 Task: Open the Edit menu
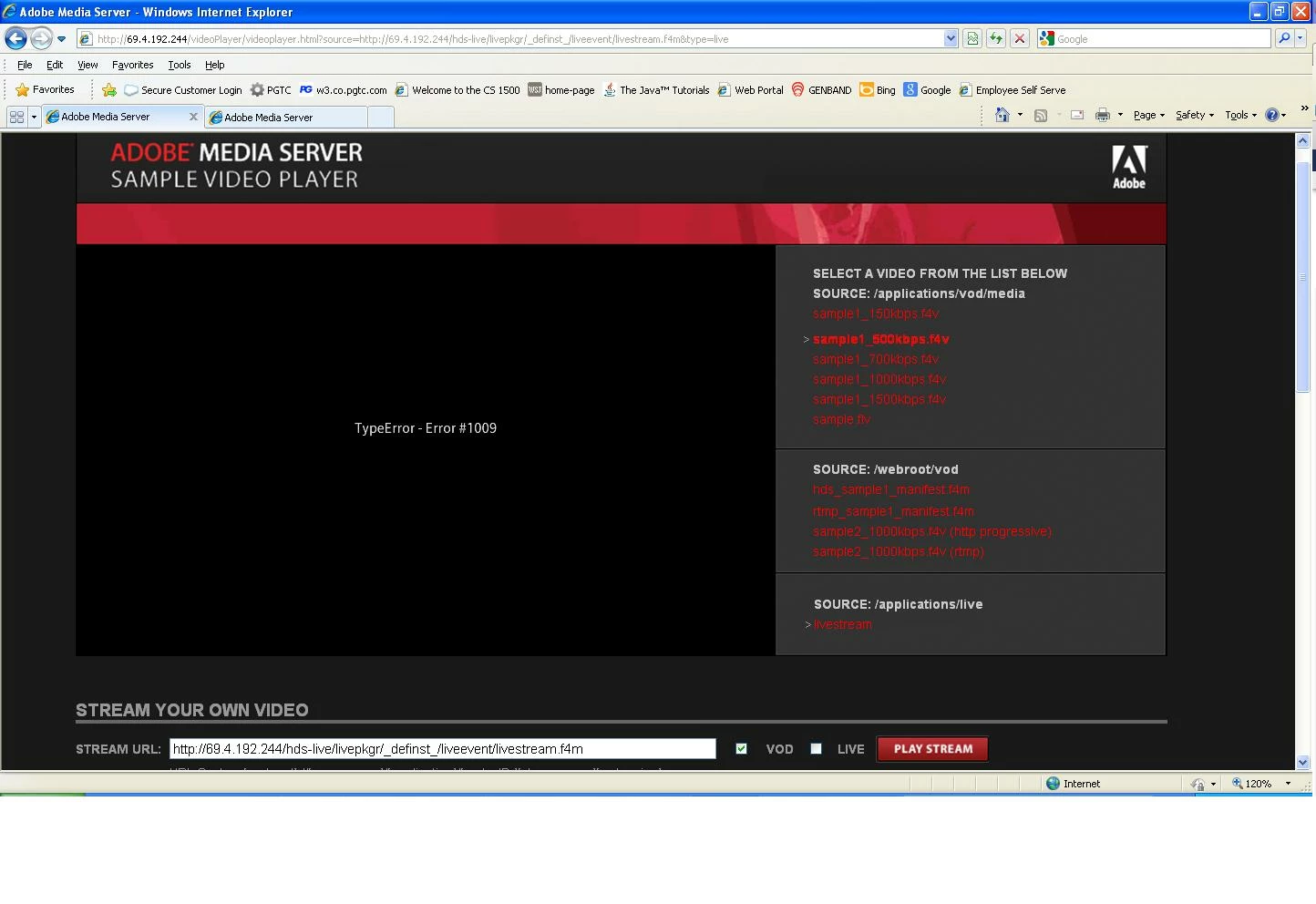tap(55, 65)
